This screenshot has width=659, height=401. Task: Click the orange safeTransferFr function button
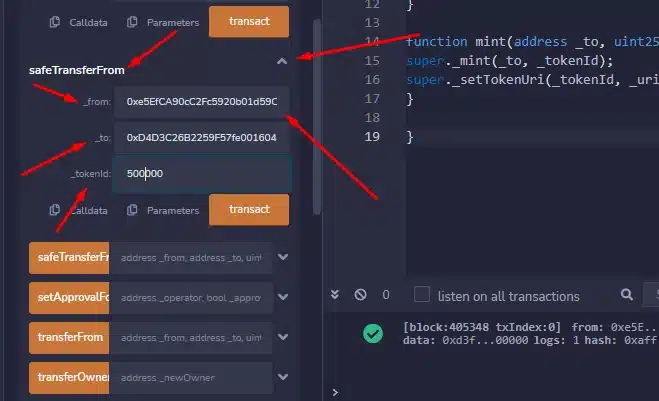(69, 257)
